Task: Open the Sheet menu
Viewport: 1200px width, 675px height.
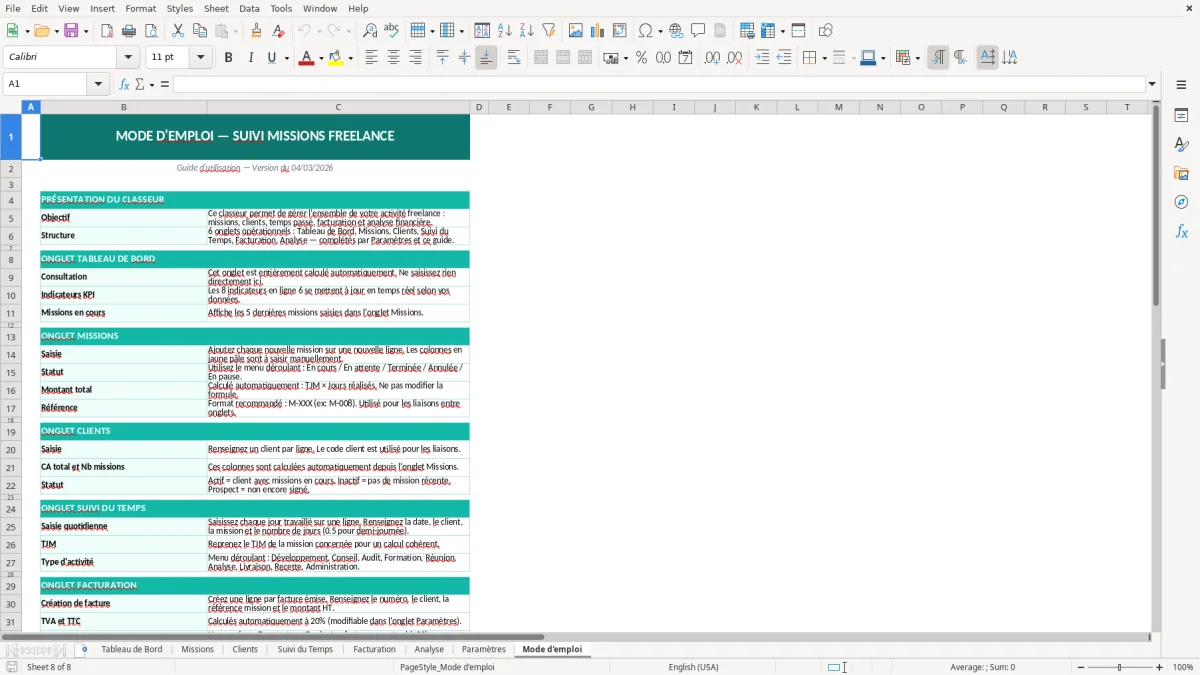Action: coord(216,8)
